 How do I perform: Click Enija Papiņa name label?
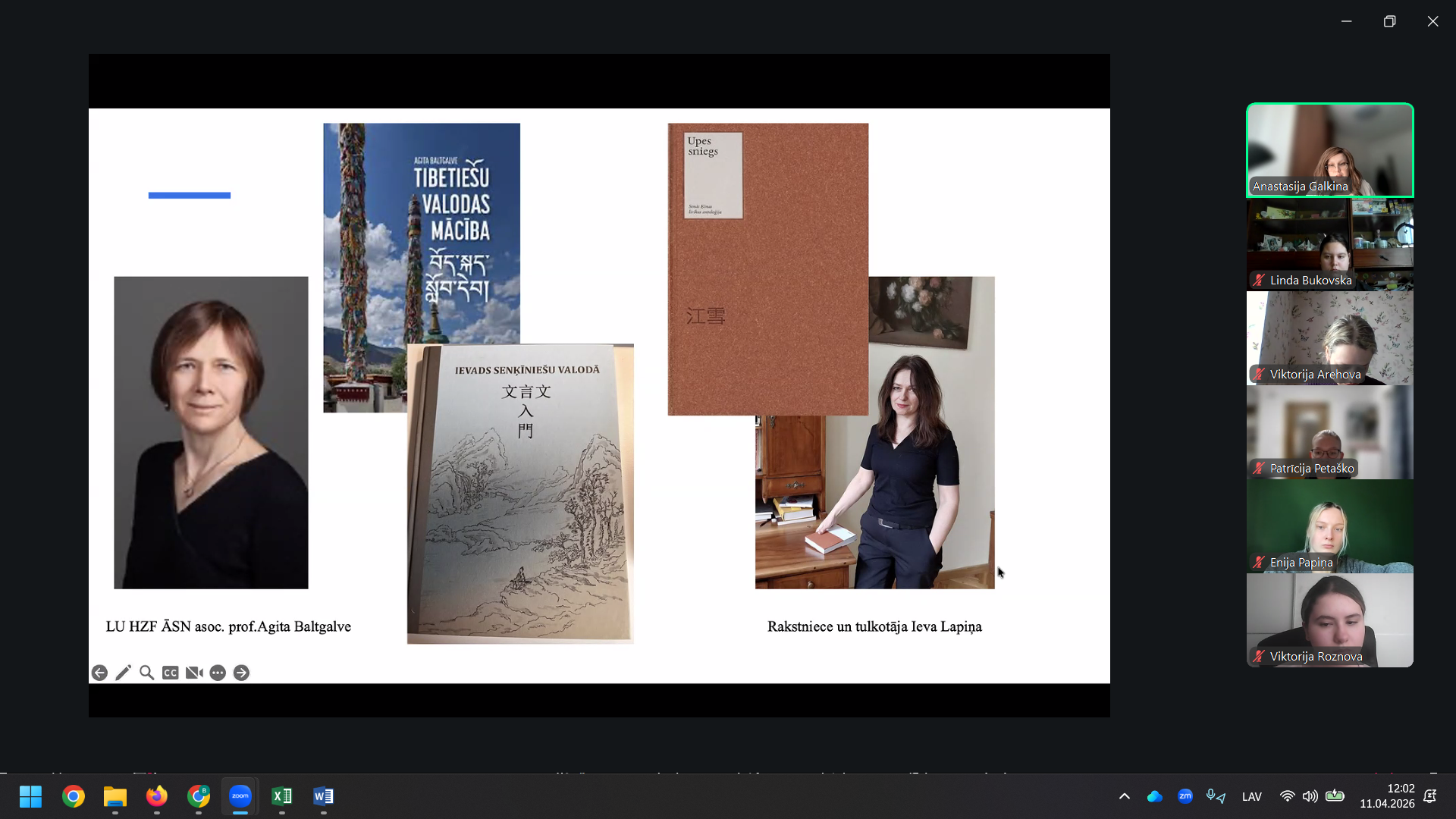1301,563
